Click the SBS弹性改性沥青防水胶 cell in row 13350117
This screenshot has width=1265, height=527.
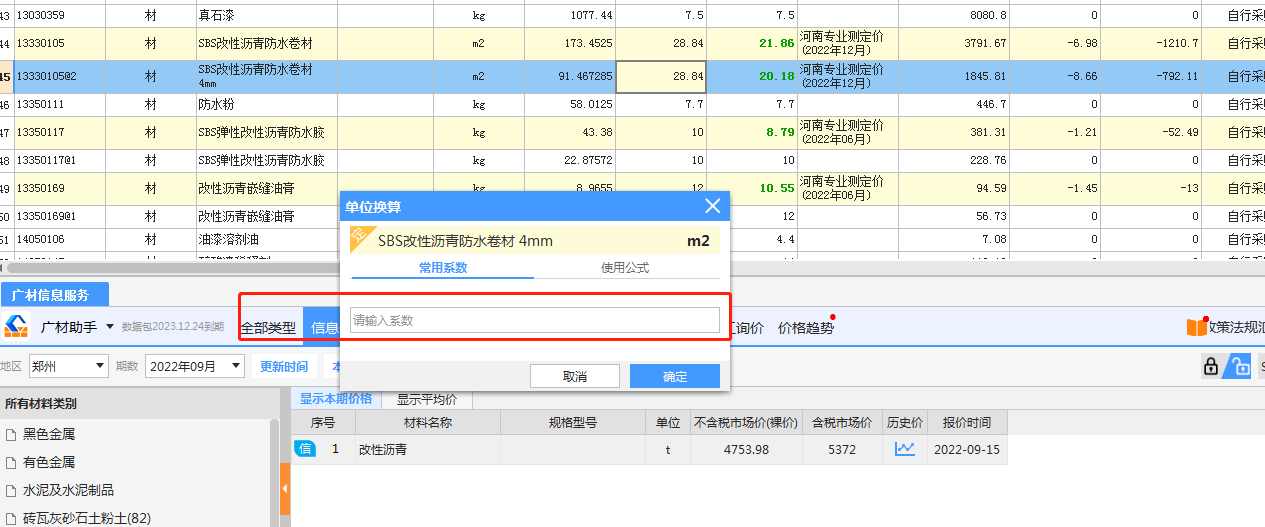266,132
